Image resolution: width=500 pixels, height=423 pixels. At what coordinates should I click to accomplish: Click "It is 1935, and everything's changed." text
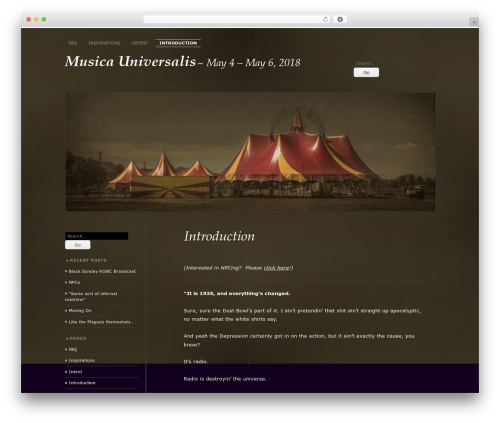click(x=237, y=294)
